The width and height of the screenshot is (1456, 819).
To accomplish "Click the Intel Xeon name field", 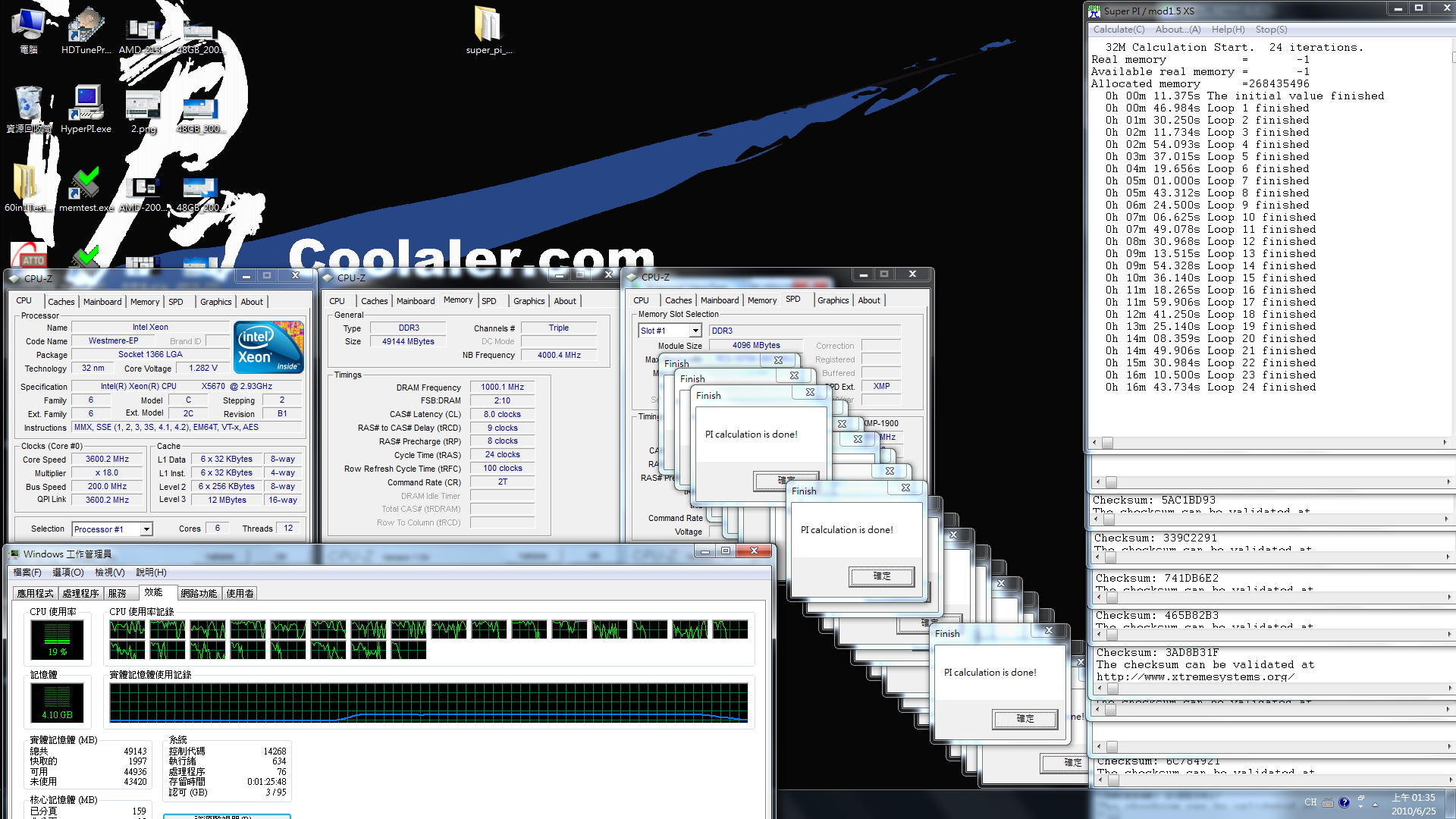I will point(150,328).
